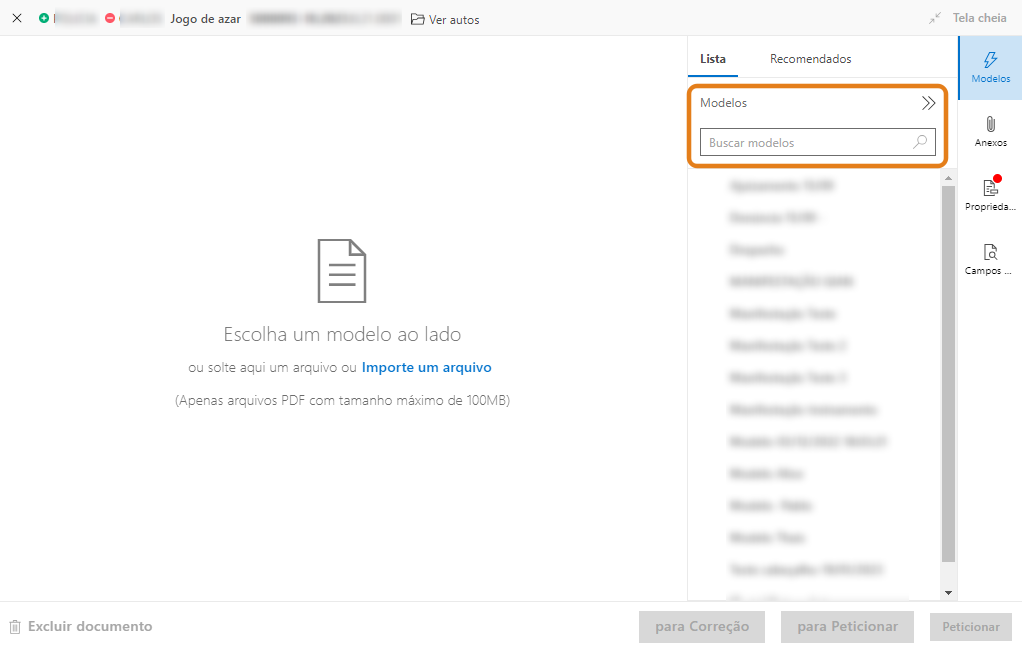The image size is (1022, 650).
Task: Switch to the Recomendados tab
Action: coord(810,59)
